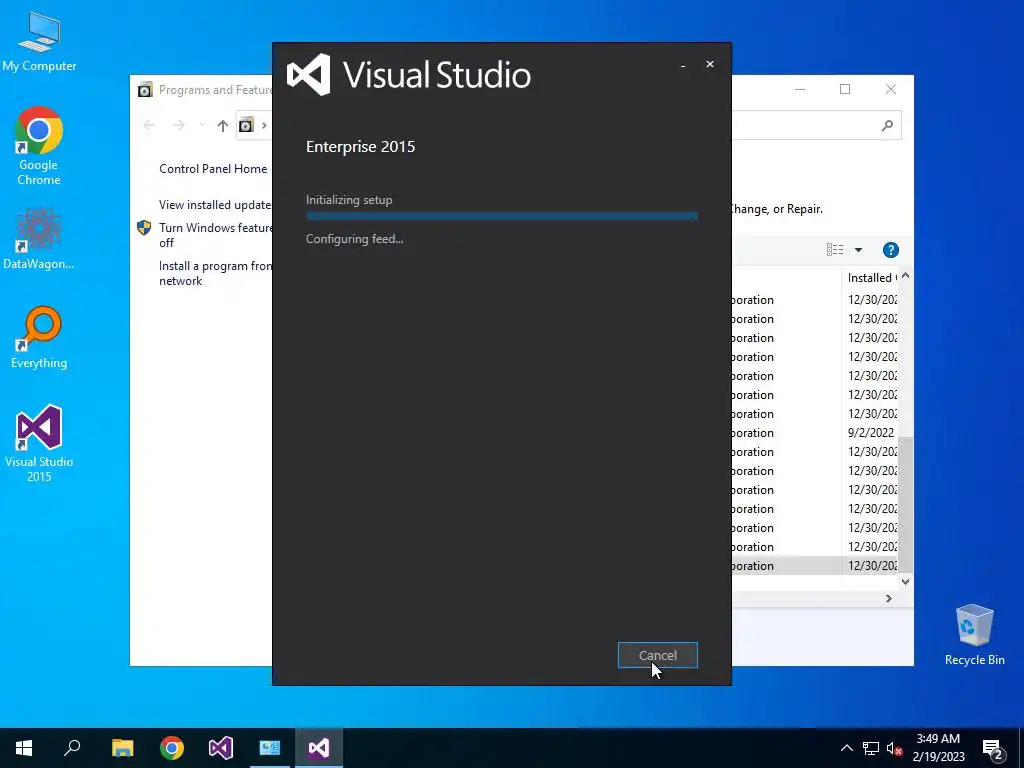Open Programs and Features help
Image resolution: width=1024 pixels, height=768 pixels.
[891, 249]
